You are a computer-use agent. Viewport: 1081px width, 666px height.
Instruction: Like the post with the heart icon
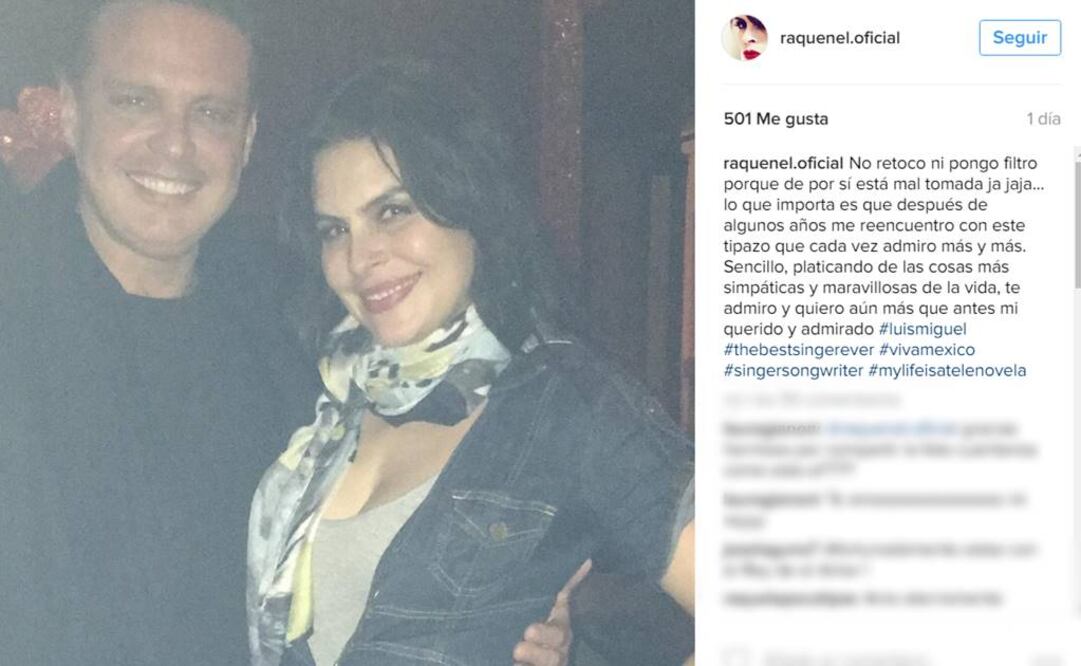pyautogui.click(x=736, y=657)
